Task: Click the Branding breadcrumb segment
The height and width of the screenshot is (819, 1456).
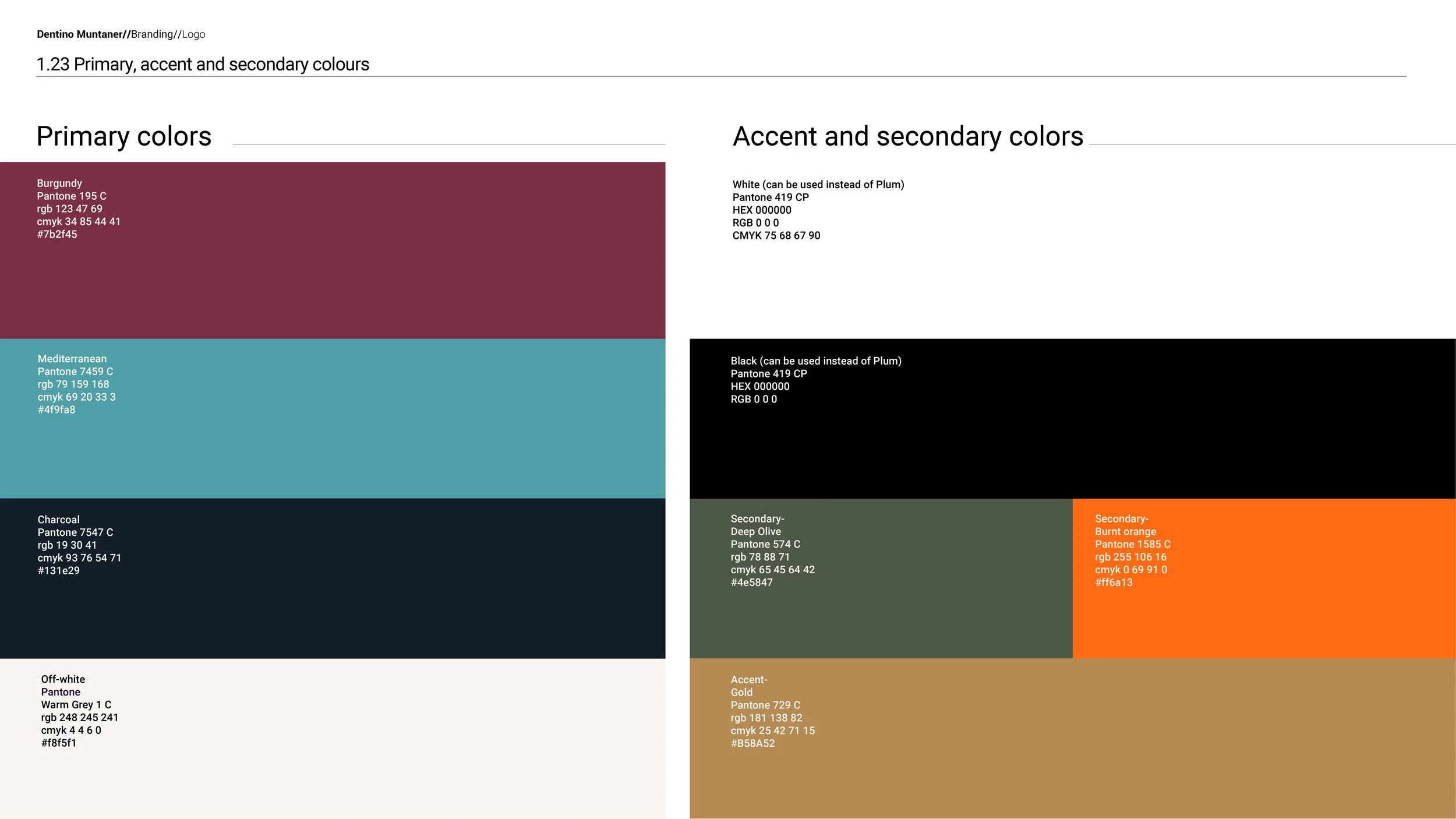Action: point(152,34)
